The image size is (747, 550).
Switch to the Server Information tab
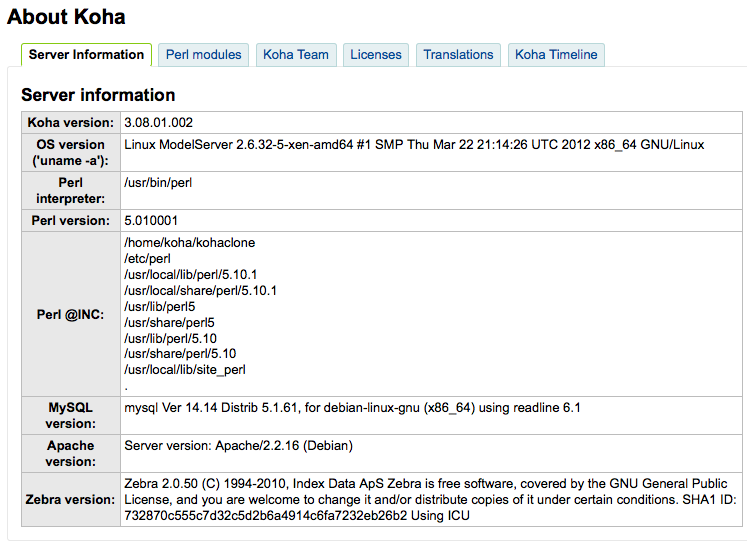click(86, 55)
